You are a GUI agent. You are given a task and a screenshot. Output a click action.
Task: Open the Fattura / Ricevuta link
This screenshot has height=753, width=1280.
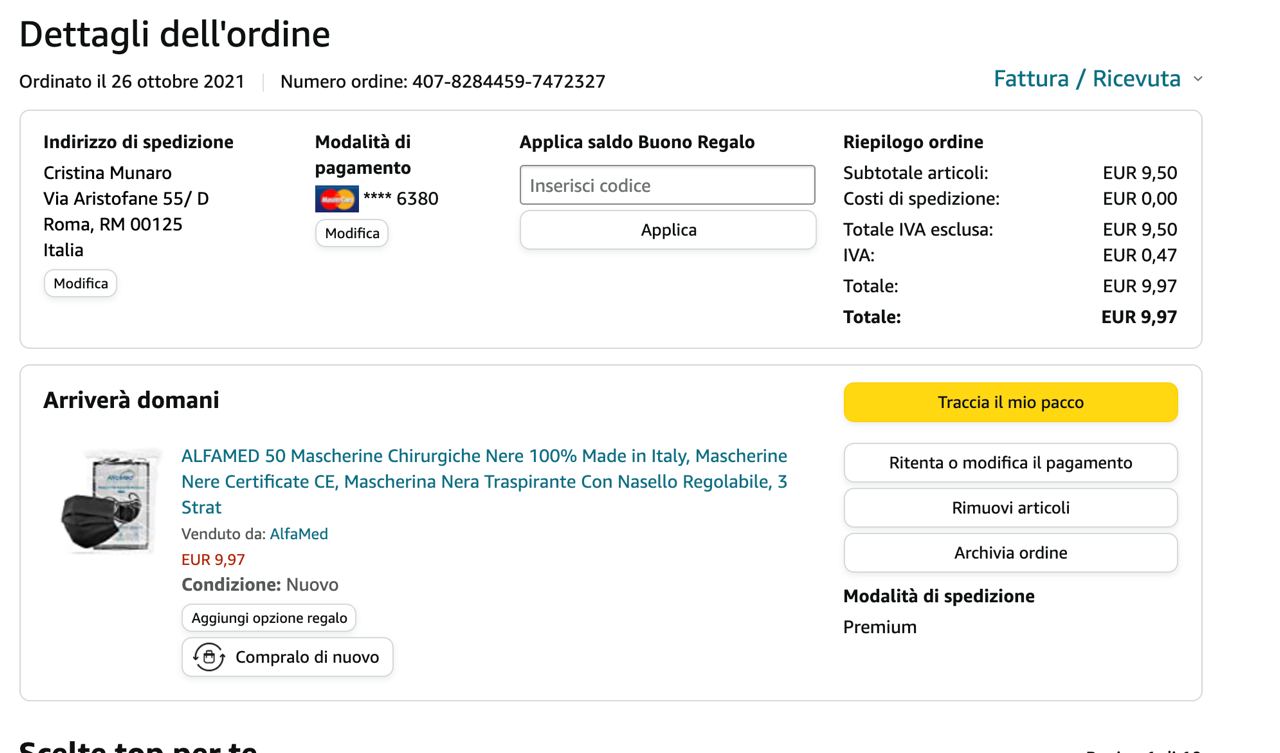coord(1086,79)
